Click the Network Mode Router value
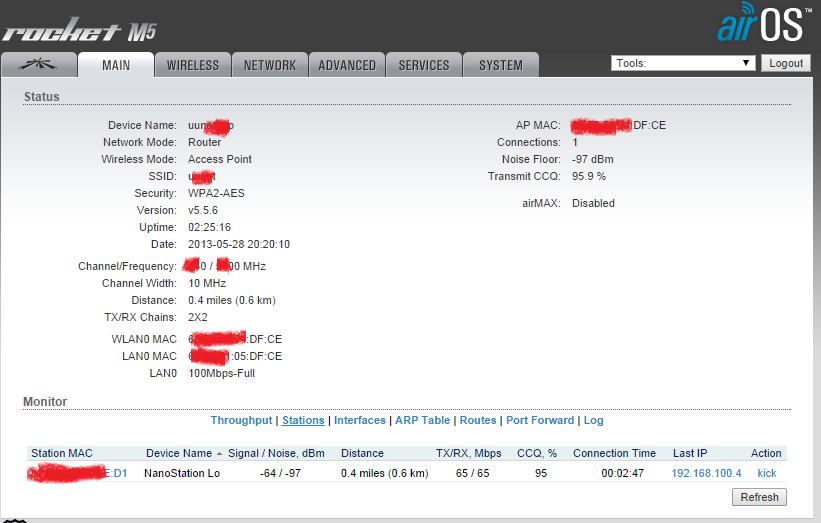 (x=205, y=142)
